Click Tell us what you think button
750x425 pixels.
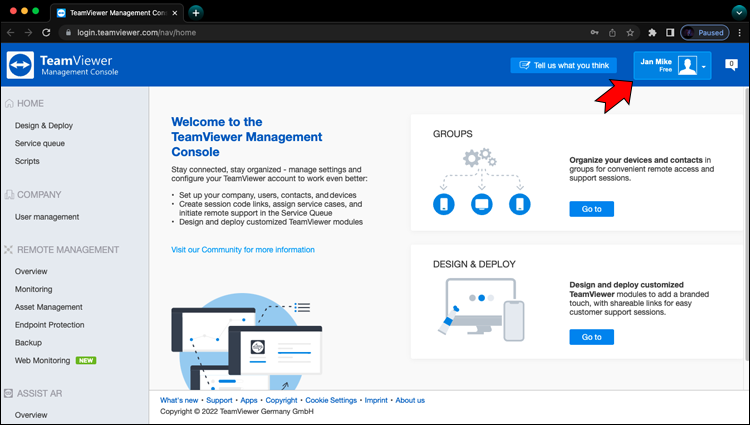[x=563, y=65]
